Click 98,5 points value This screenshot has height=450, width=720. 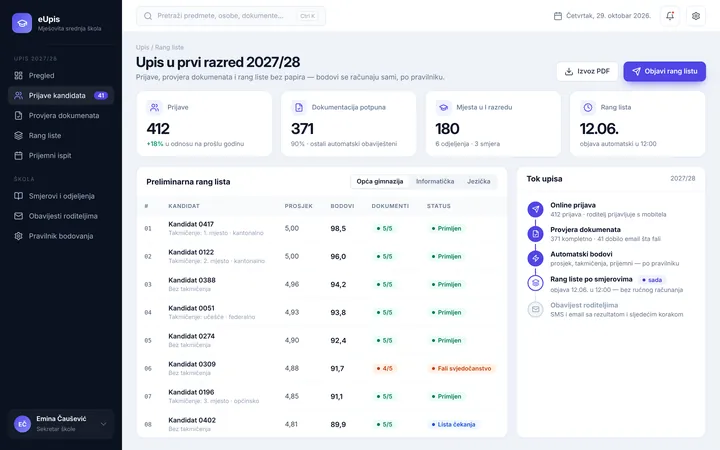coord(338,228)
